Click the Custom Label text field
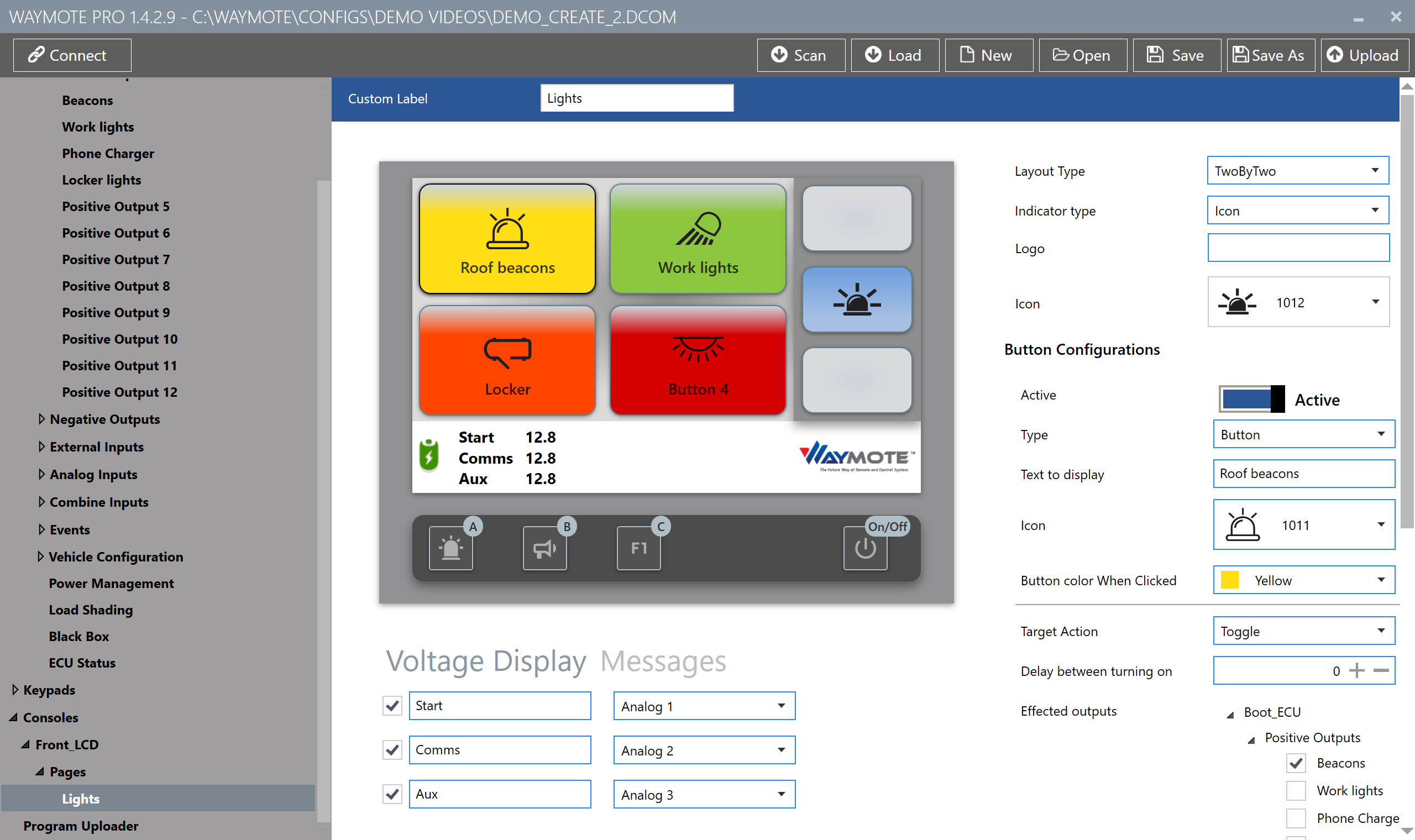This screenshot has width=1415, height=840. point(637,98)
